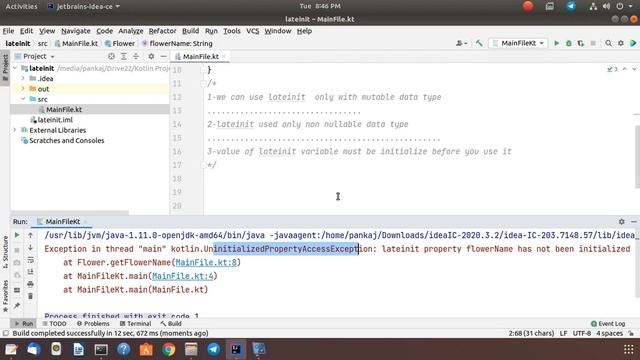Image resolution: width=640 pixels, height=360 pixels.
Task: Open TODO tool window button
Action: (54, 324)
